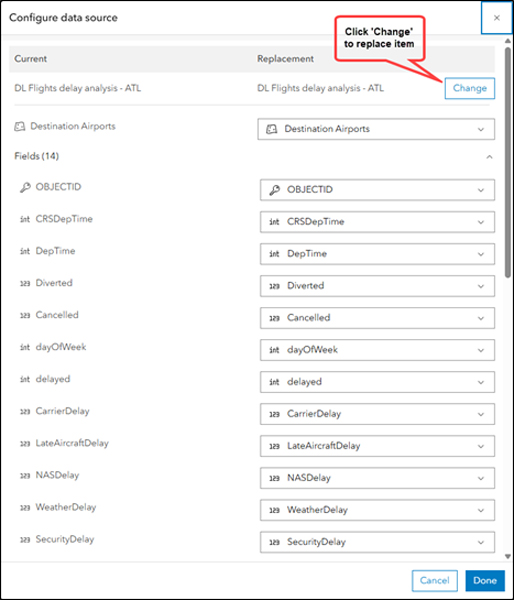Click the current item name DL Flights delay analysis - ATL
This screenshot has height=600, width=514.
[x=77, y=88]
